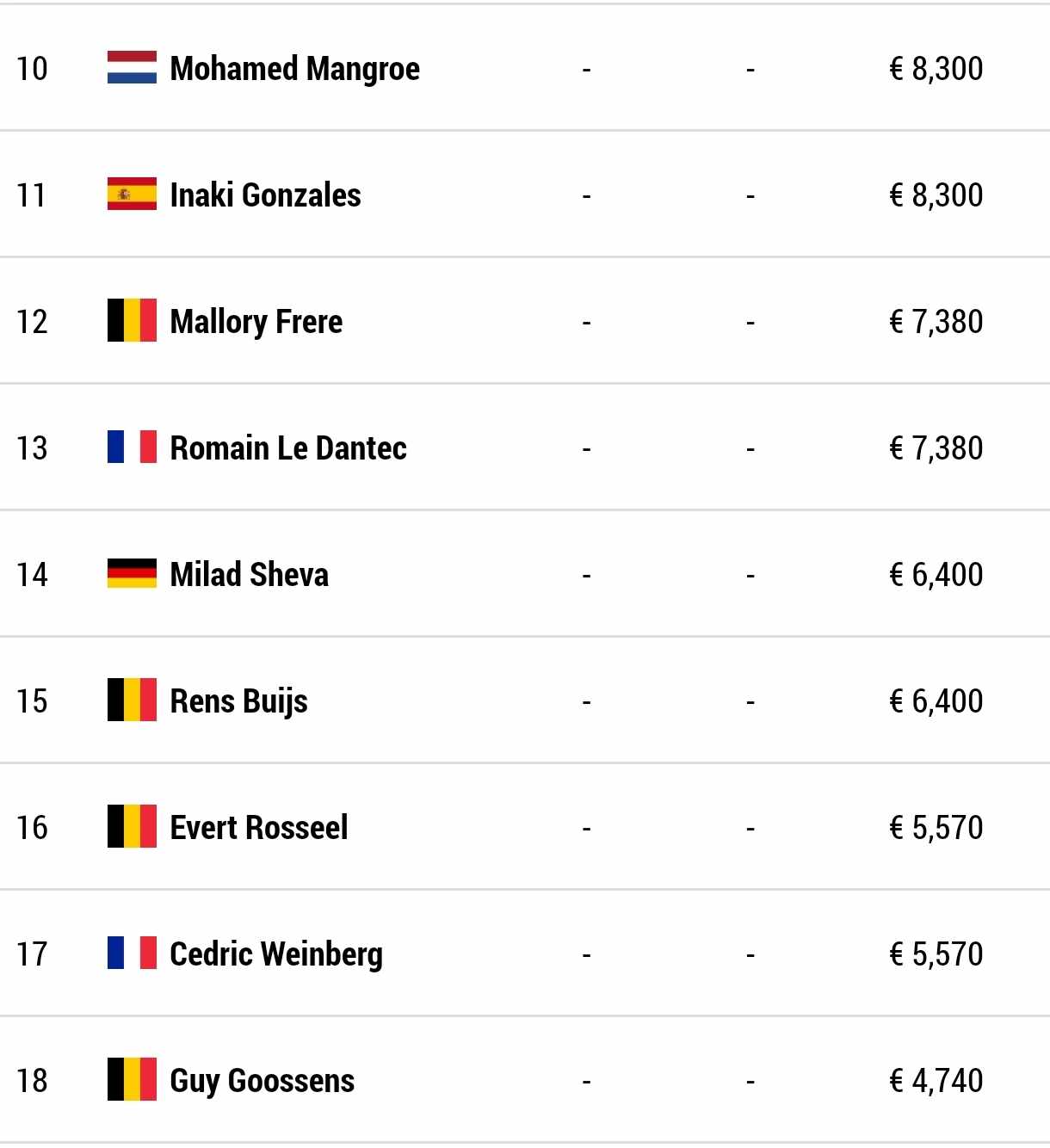The height and width of the screenshot is (1148, 1050).
Task: Click the Spain flag beside Inaki Gonzales
Action: (132, 194)
